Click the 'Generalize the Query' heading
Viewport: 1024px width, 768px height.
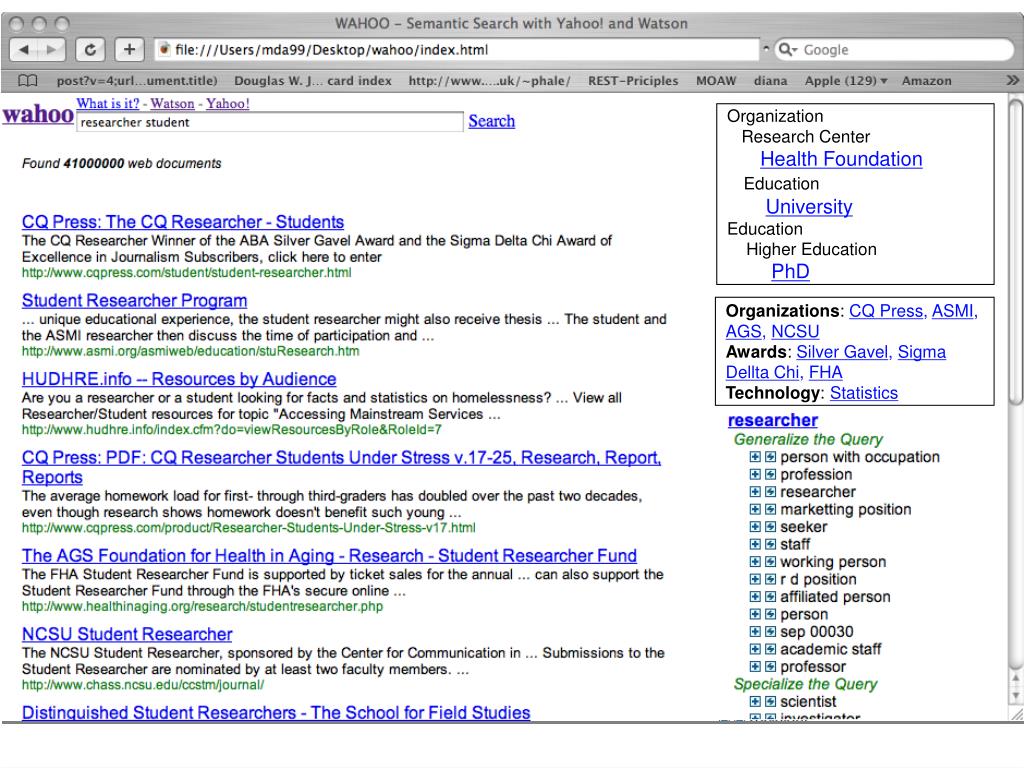[x=808, y=440]
